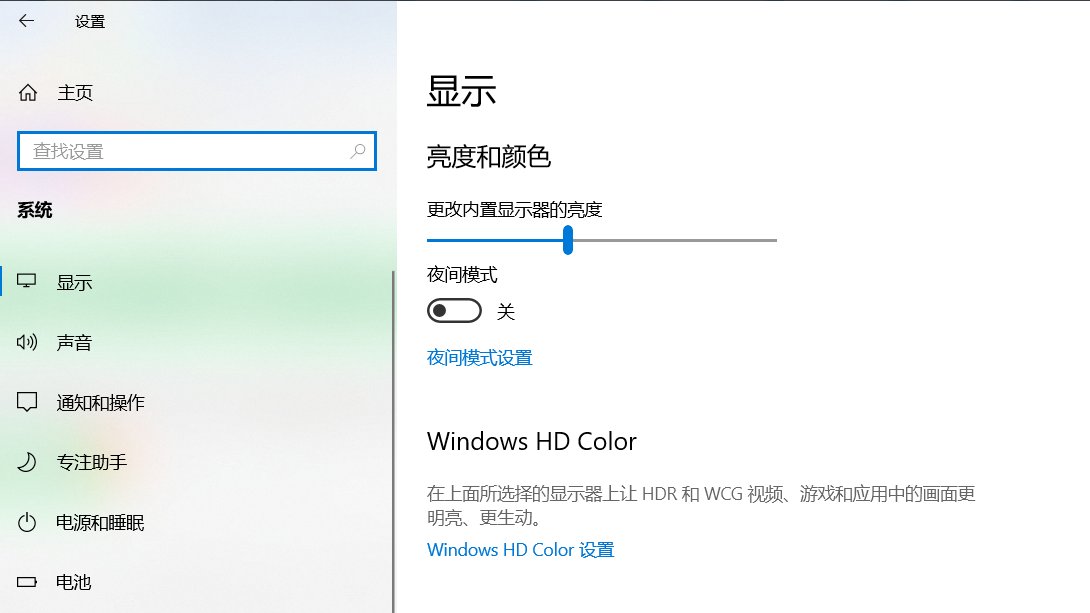Click the search magnifier icon
This screenshot has width=1090, height=613.
pos(358,151)
